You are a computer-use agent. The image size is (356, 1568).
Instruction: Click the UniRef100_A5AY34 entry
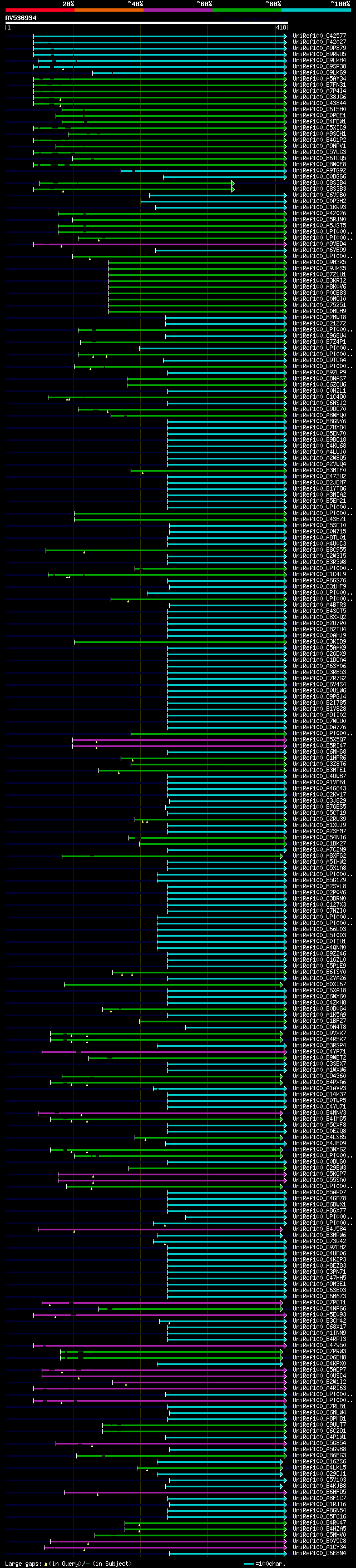(x=319, y=78)
